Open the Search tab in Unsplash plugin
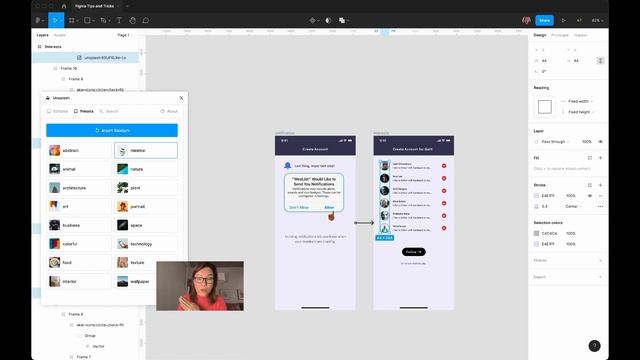 coord(109,111)
